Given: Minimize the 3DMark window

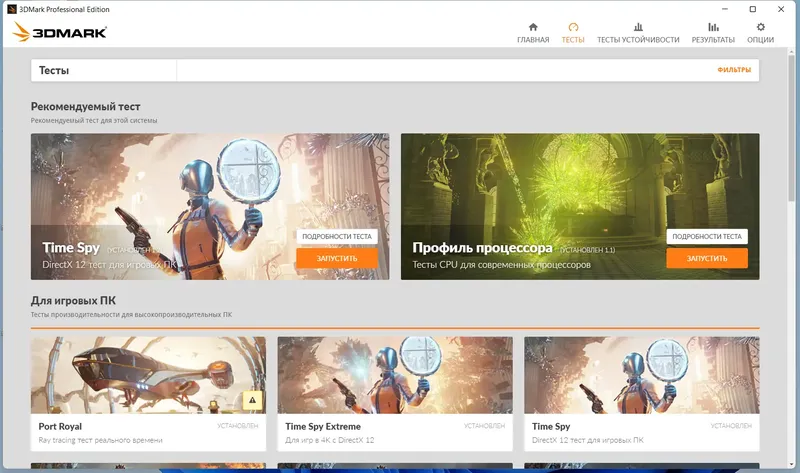Looking at the screenshot, I should pos(725,9).
